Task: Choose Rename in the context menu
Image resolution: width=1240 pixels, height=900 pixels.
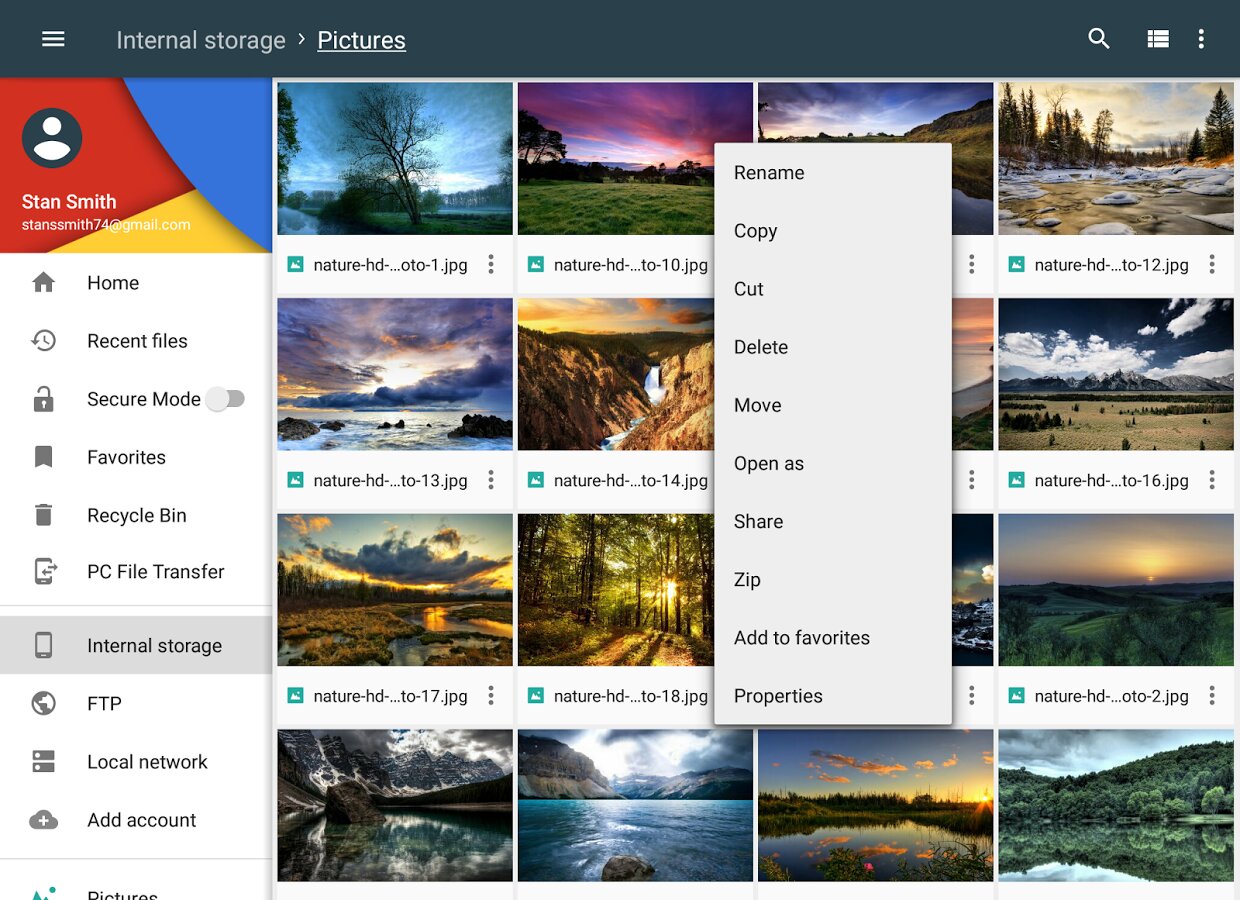Action: pyautogui.click(x=769, y=173)
